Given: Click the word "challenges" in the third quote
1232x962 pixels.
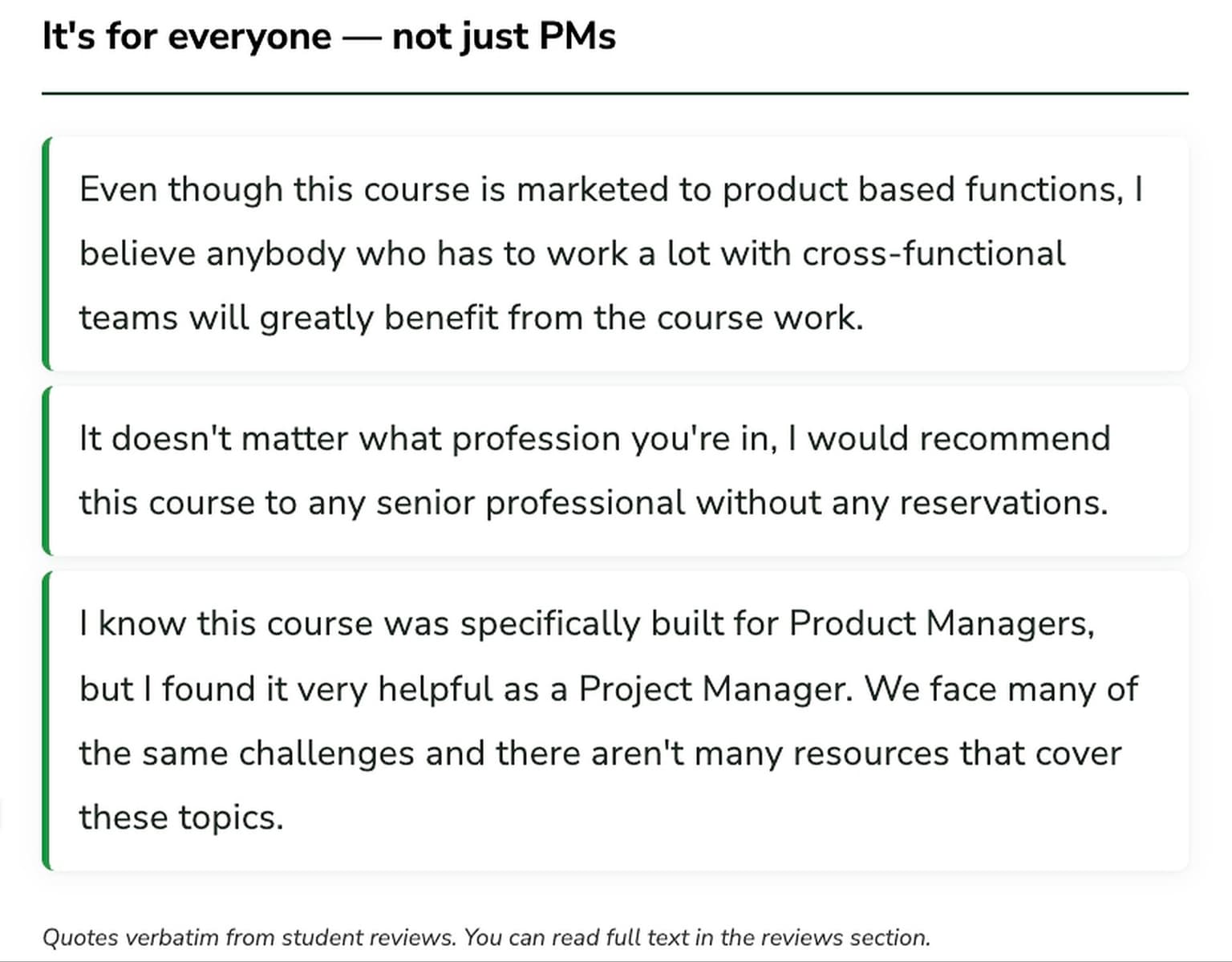Looking at the screenshot, I should click(326, 753).
